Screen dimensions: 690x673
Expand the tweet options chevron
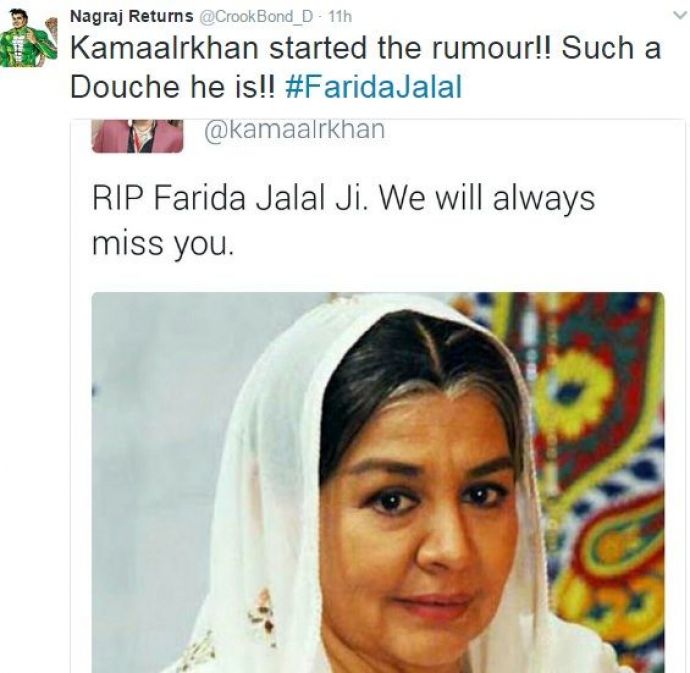680,15
